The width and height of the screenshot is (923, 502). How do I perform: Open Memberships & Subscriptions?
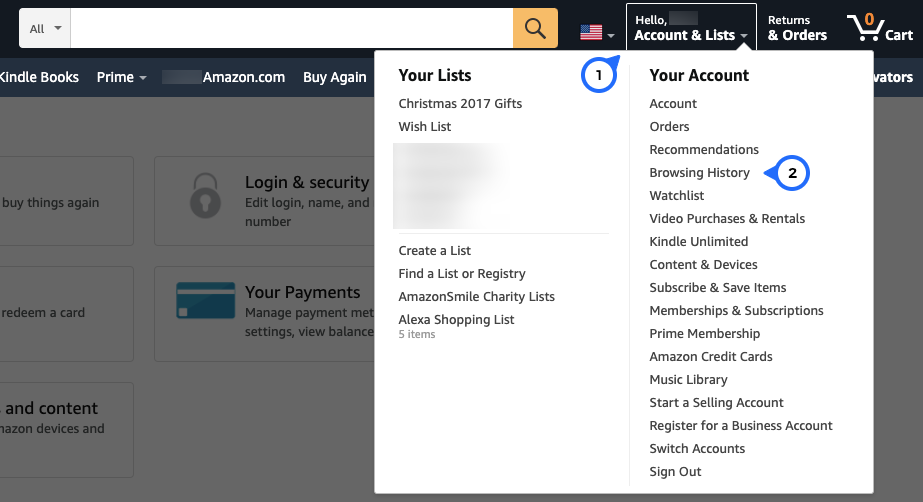tap(736, 311)
